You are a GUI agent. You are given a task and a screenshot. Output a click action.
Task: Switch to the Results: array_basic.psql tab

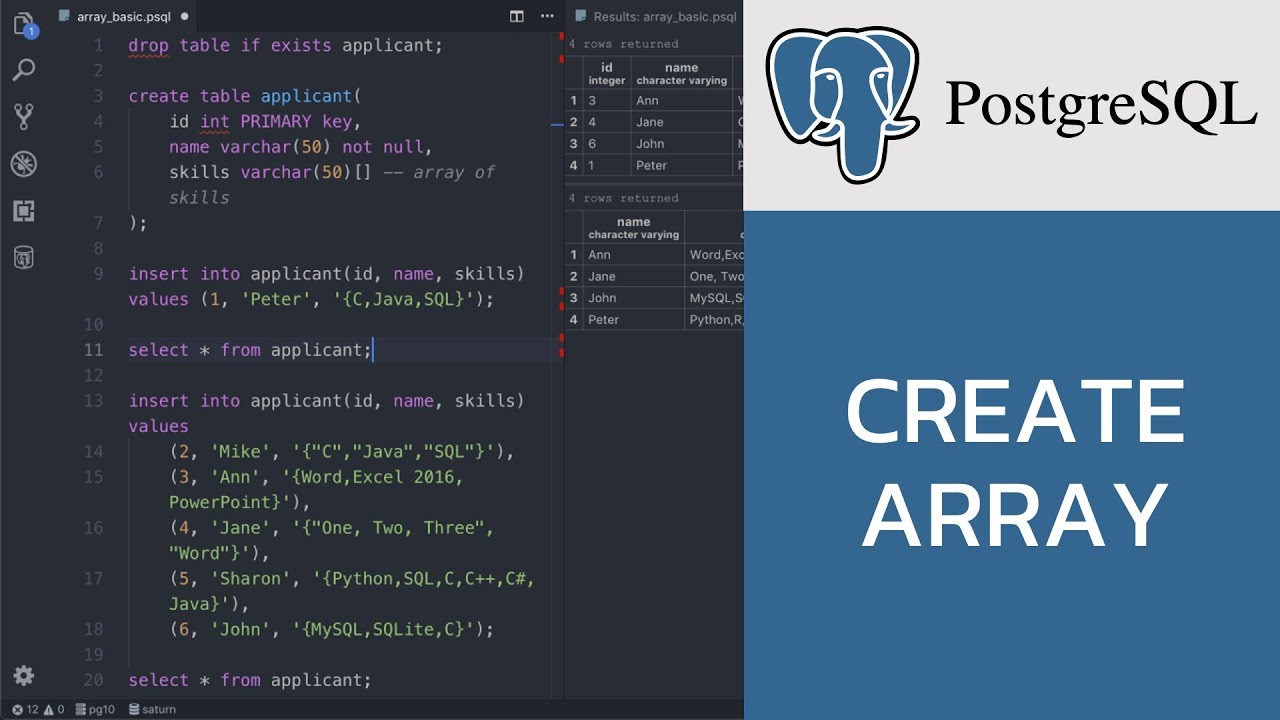(x=655, y=17)
